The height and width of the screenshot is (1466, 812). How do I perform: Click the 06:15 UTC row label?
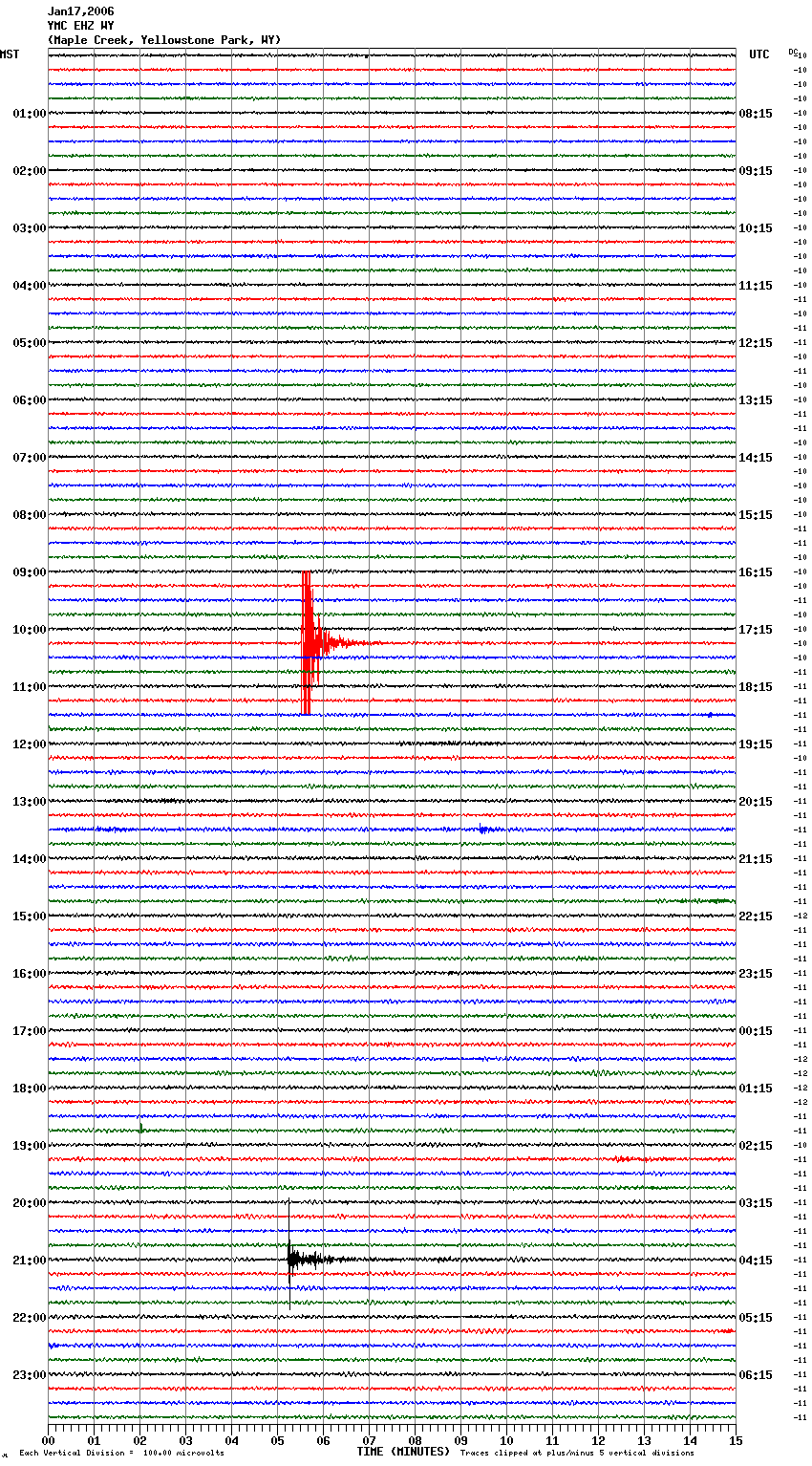tap(756, 1375)
